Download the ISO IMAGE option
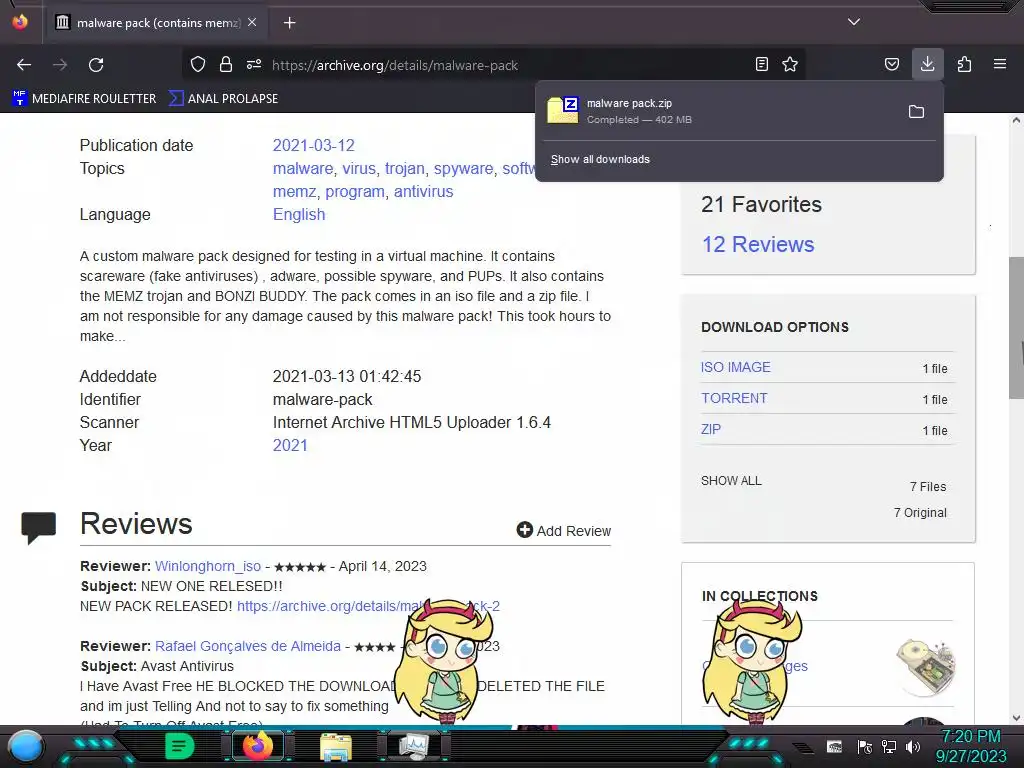 pyautogui.click(x=735, y=367)
